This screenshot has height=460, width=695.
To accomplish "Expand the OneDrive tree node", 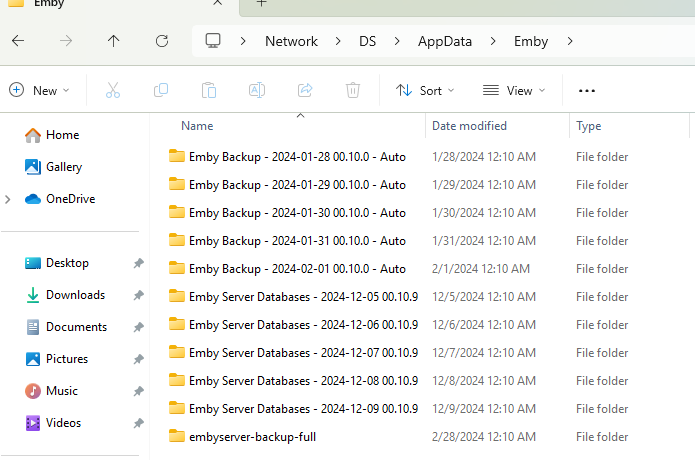I will click(8, 199).
